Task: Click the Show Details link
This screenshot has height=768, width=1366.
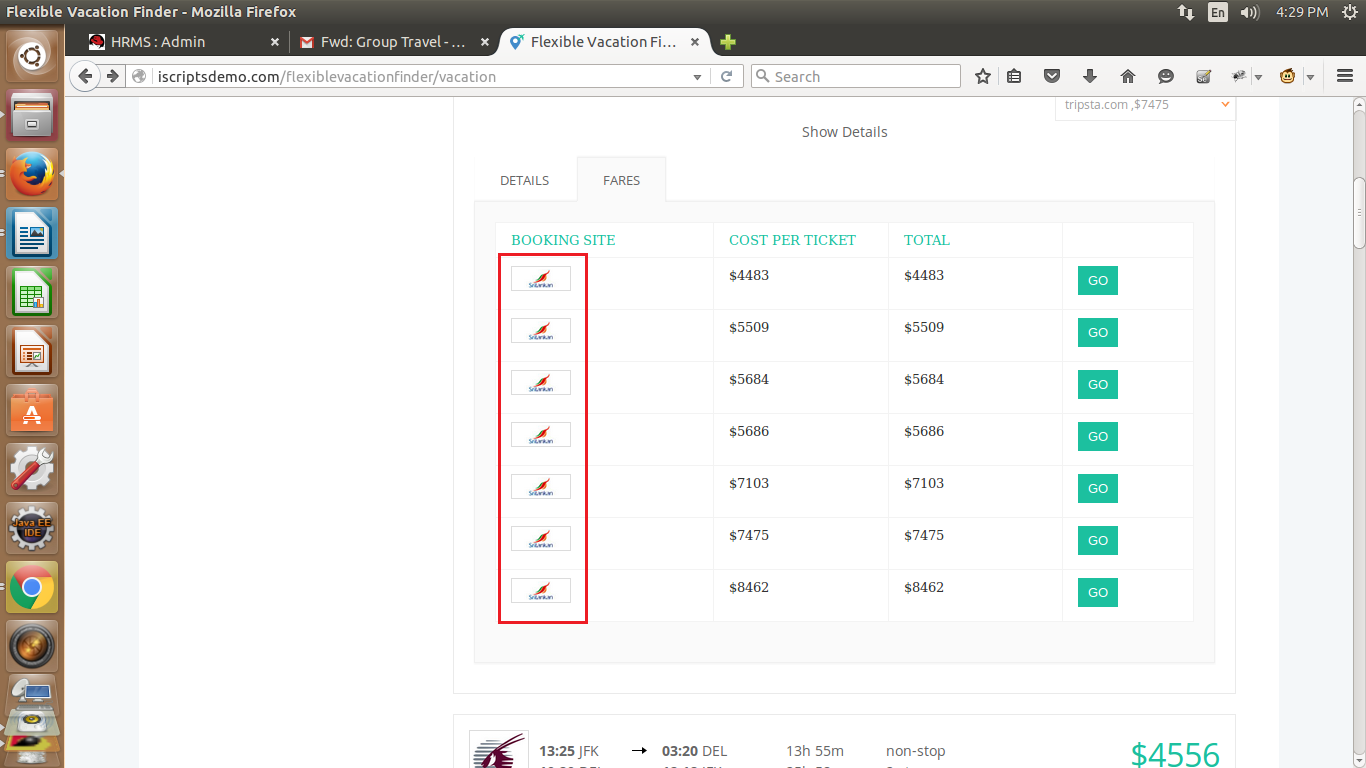Action: (844, 132)
